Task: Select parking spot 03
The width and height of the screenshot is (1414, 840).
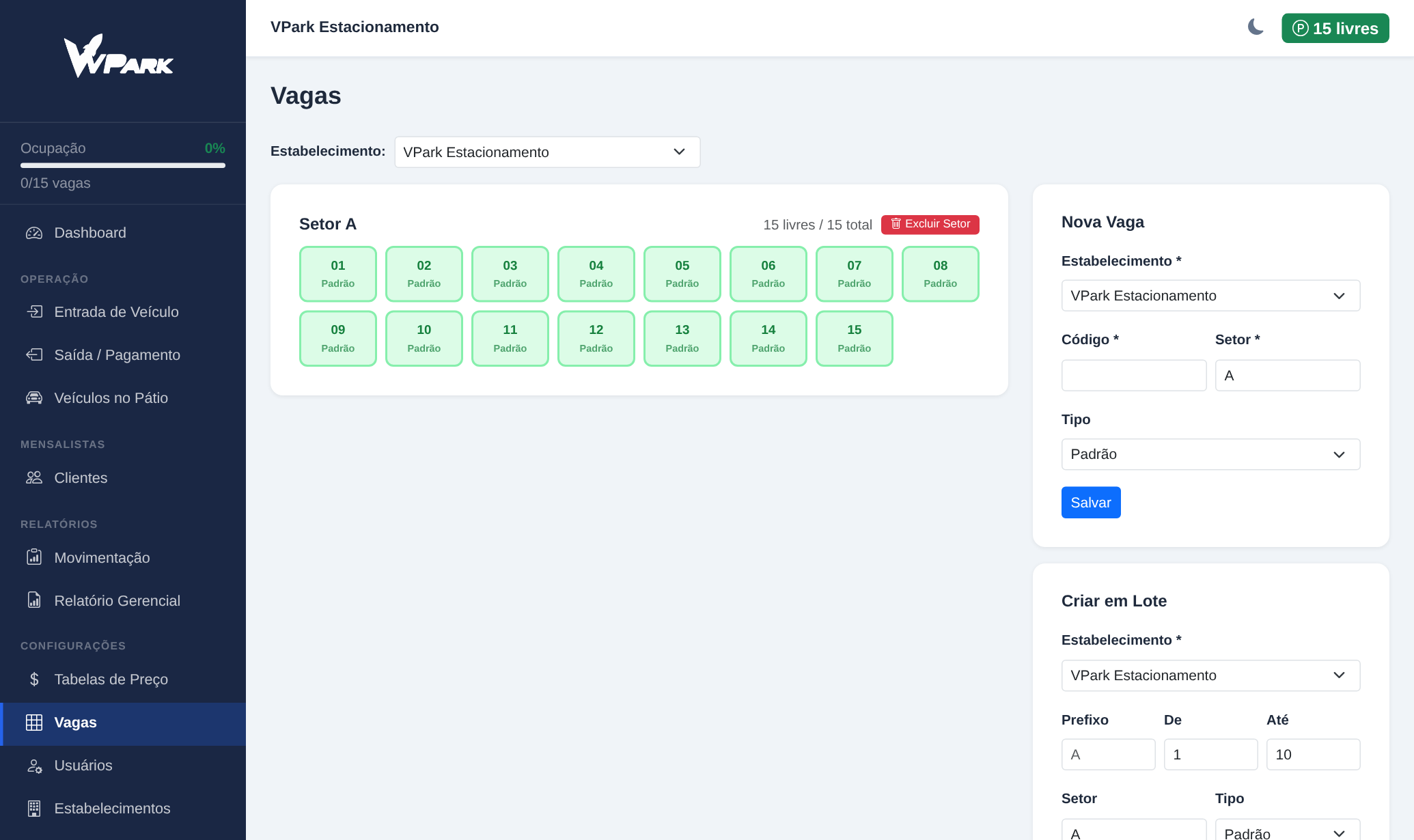Action: (510, 274)
